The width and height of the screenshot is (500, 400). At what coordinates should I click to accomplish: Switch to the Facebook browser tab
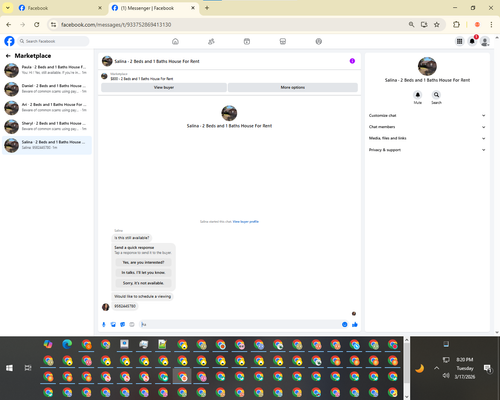click(60, 8)
